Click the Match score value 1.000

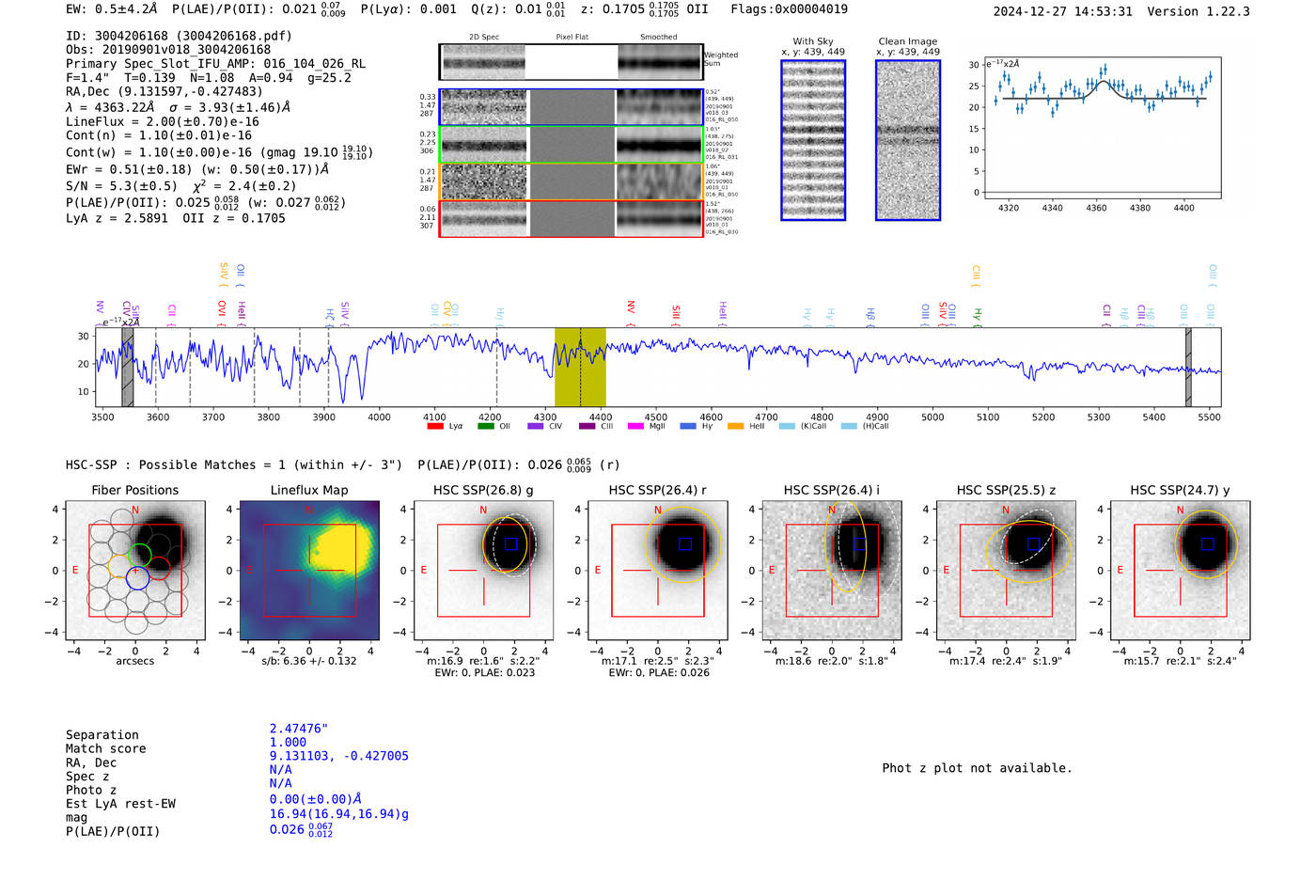pyautogui.click(x=288, y=742)
